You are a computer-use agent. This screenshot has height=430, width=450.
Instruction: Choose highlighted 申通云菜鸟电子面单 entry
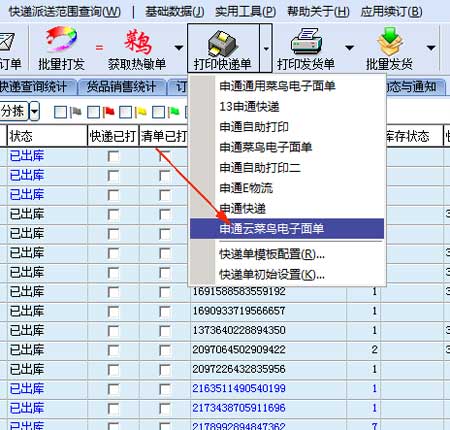tap(287, 229)
